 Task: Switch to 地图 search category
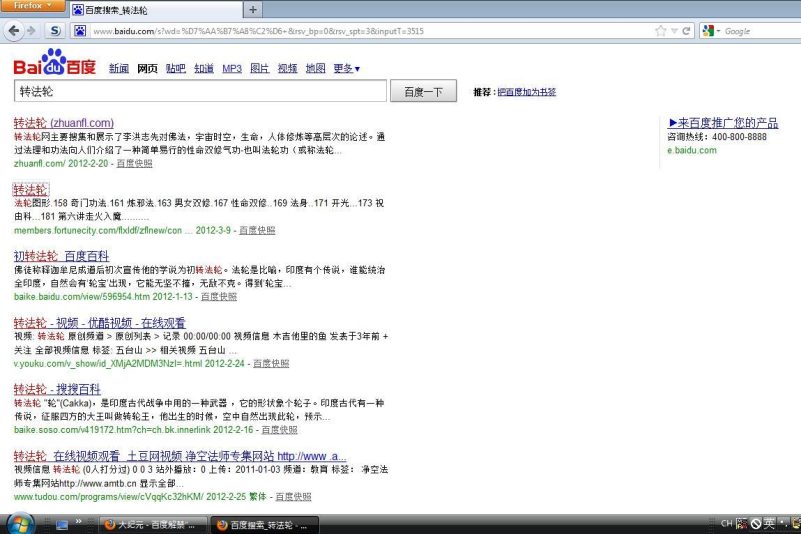point(315,68)
